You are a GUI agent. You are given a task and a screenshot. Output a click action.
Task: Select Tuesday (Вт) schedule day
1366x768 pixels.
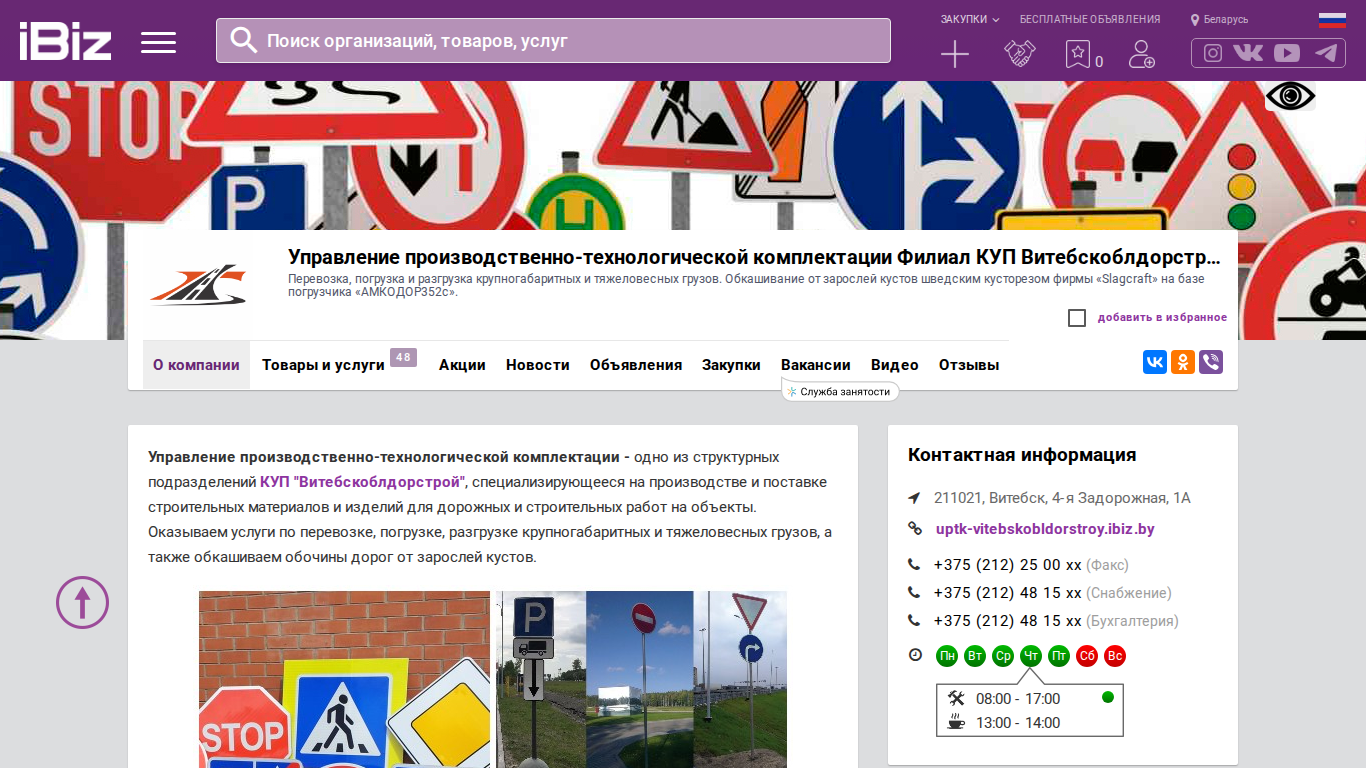click(975, 656)
